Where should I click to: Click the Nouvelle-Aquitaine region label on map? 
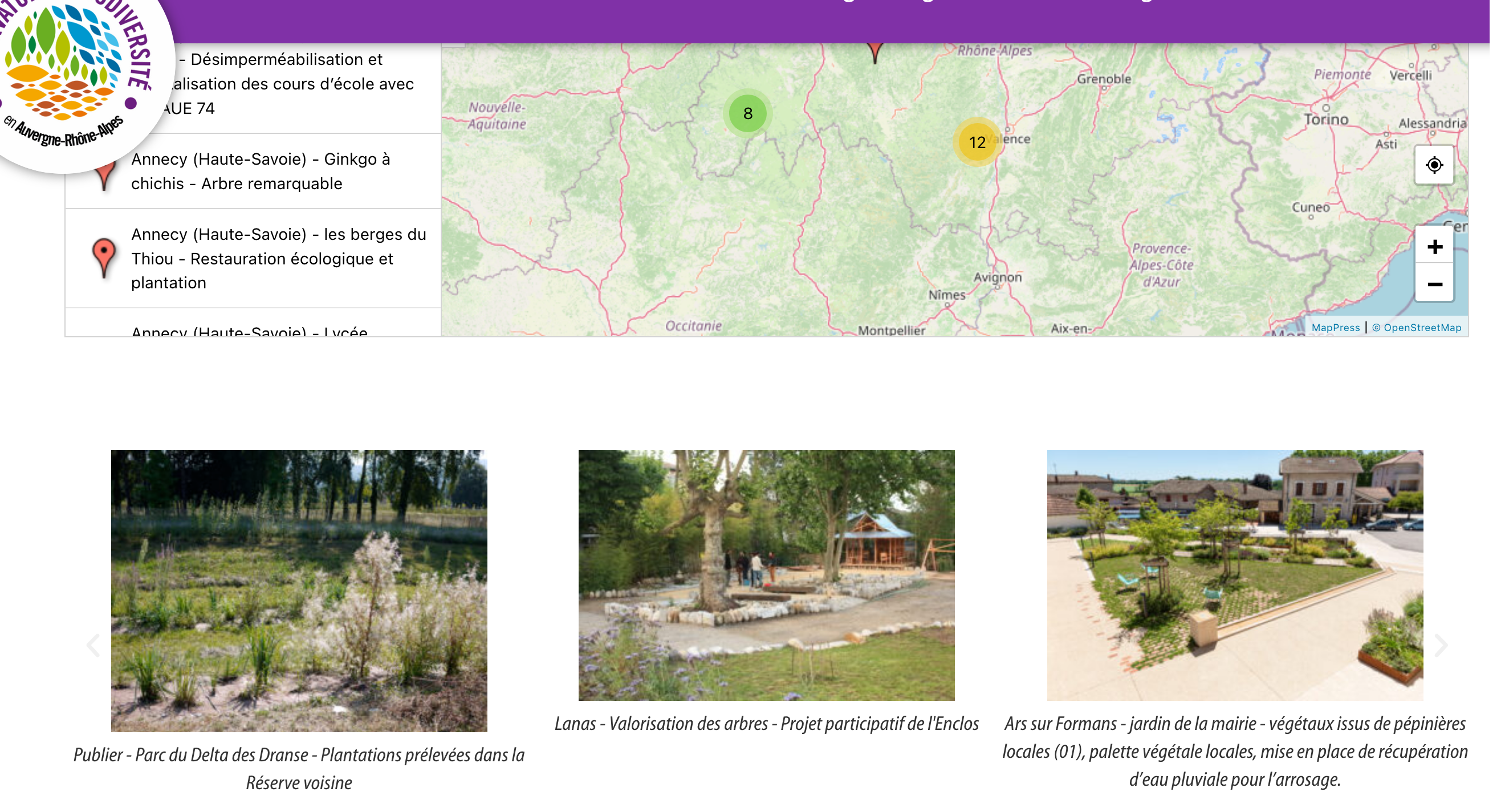pyautogui.click(x=497, y=116)
